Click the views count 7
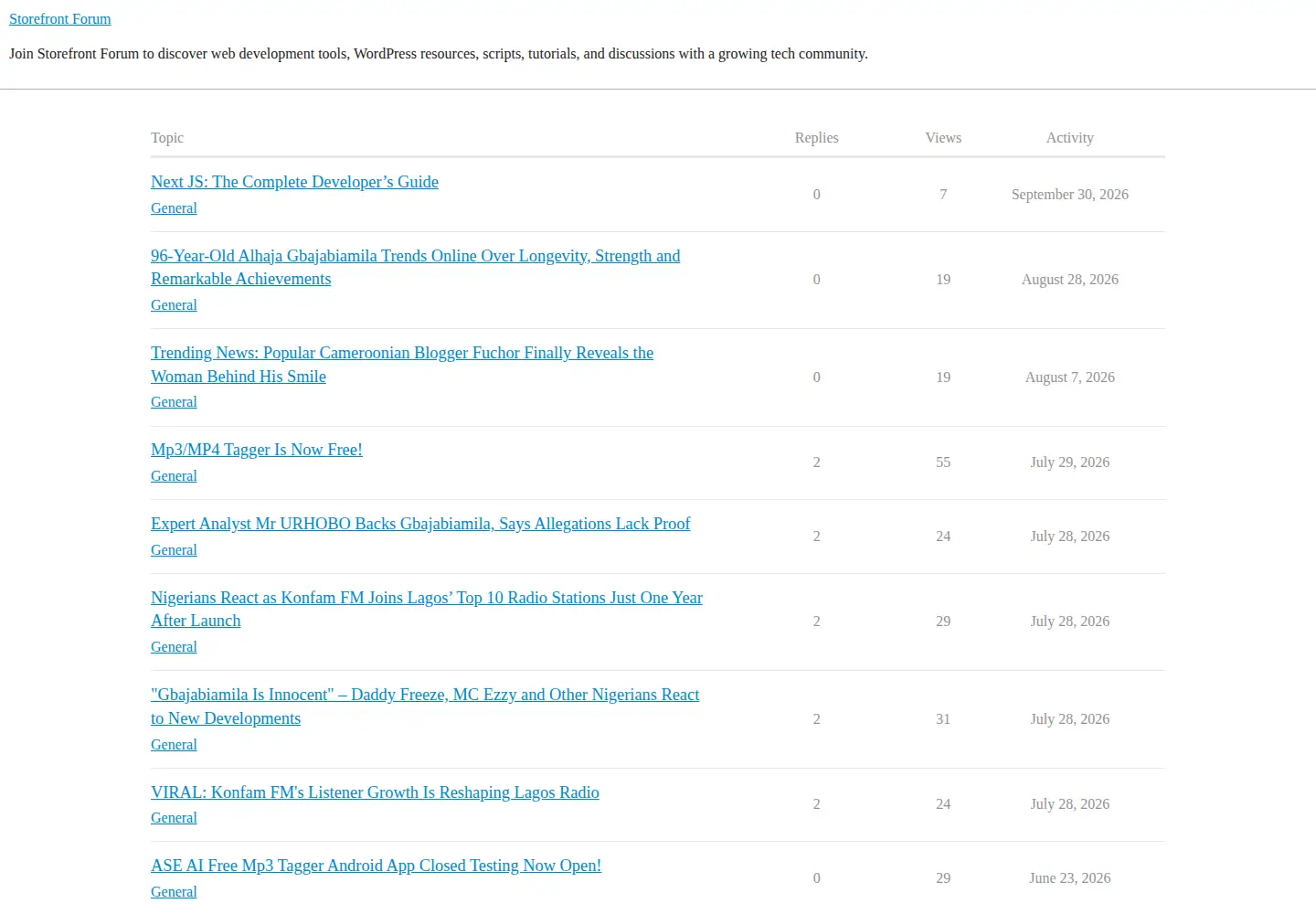 click(943, 195)
